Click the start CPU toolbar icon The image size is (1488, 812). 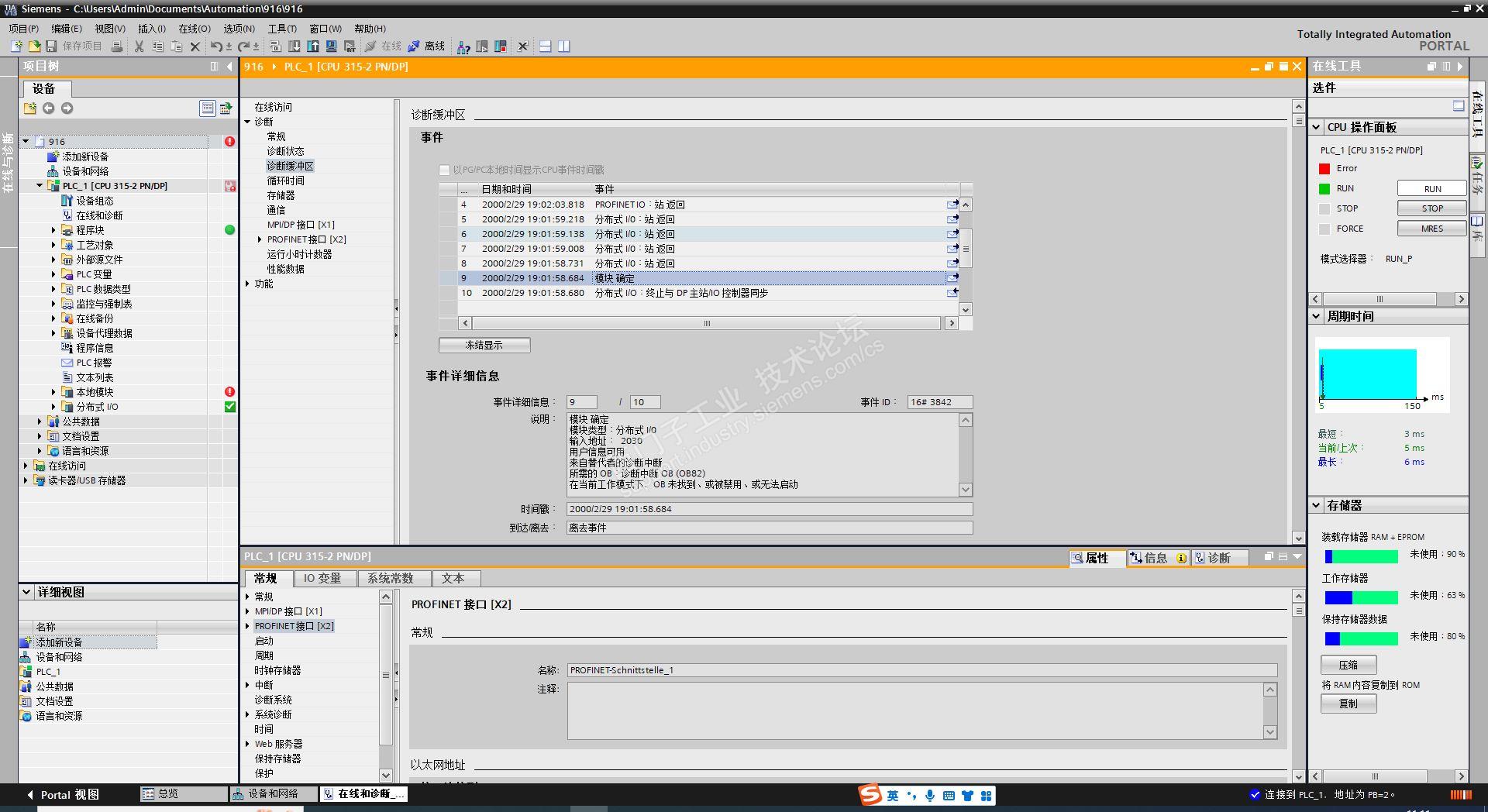point(482,46)
